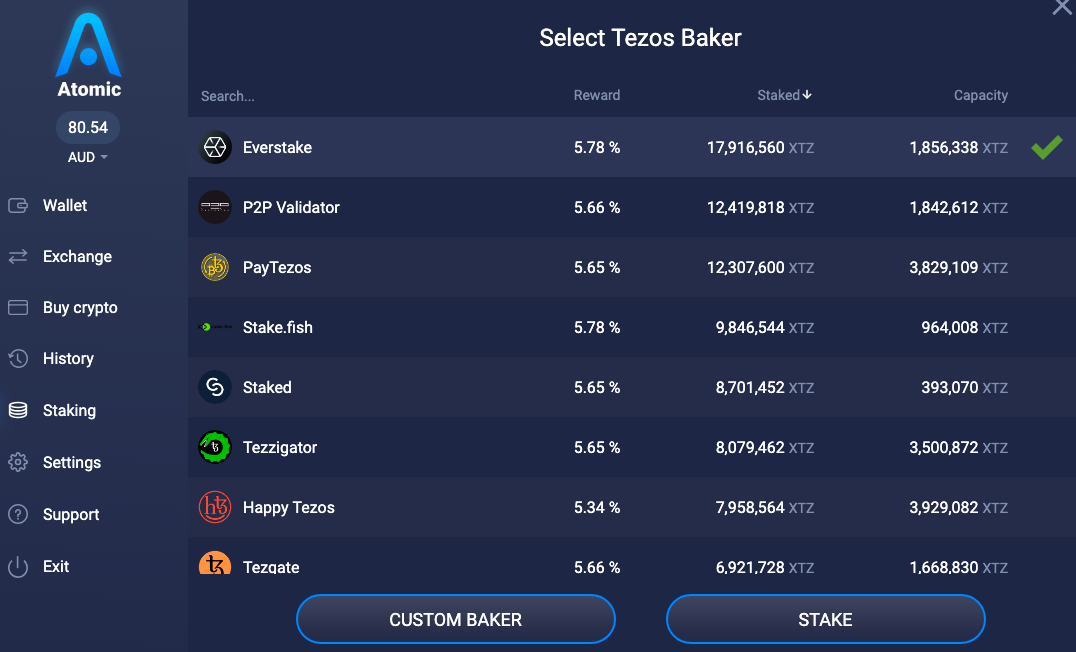
Task: Click the Everstake baker logo icon
Action: click(x=215, y=147)
